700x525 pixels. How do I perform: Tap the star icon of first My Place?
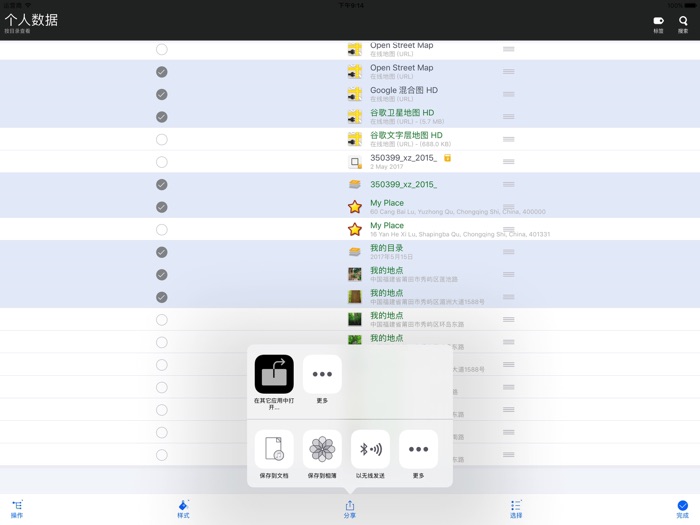coord(355,207)
